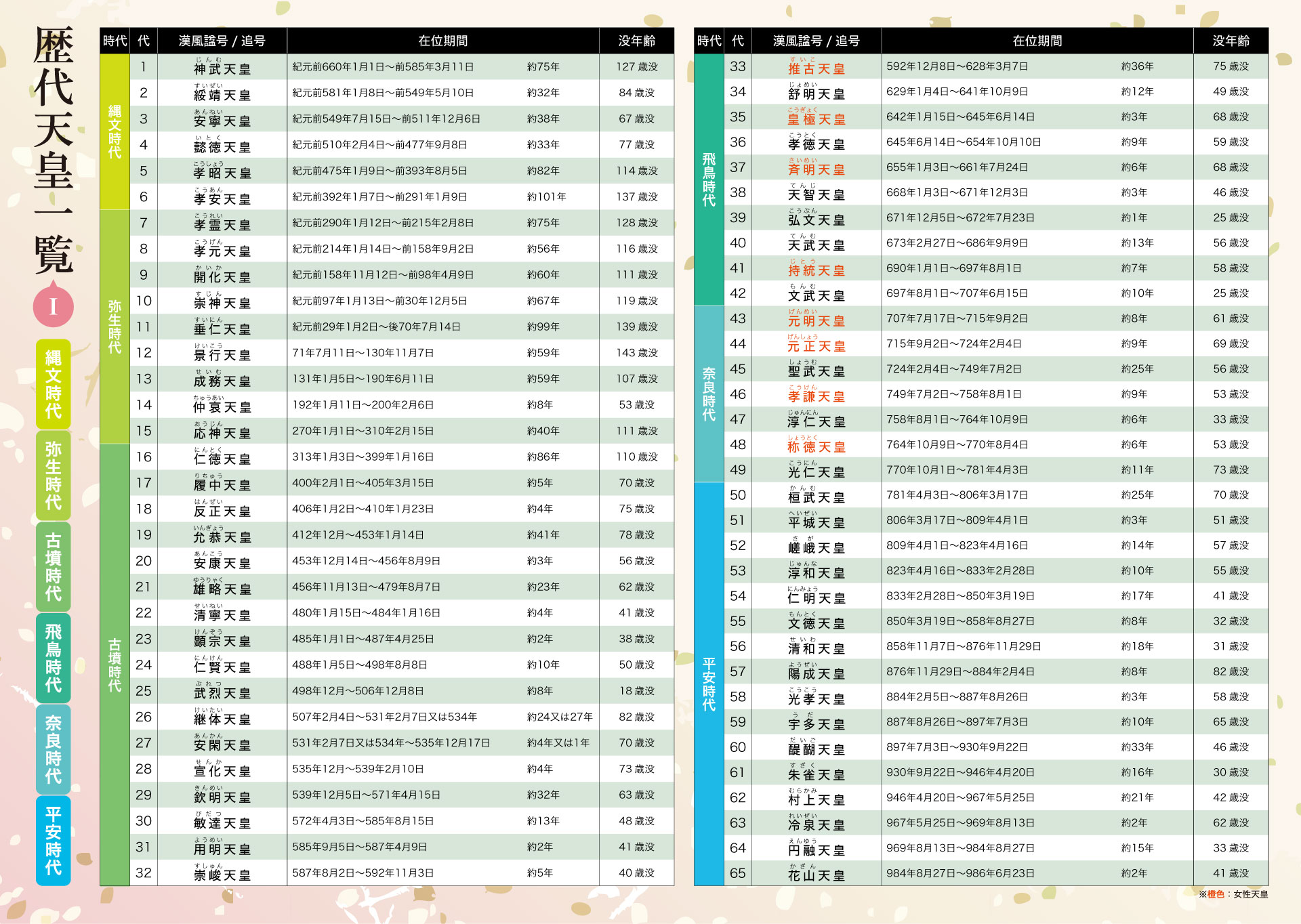Click the left table's 漢風諡号/追号 header
The image size is (1301, 924).
(222, 41)
